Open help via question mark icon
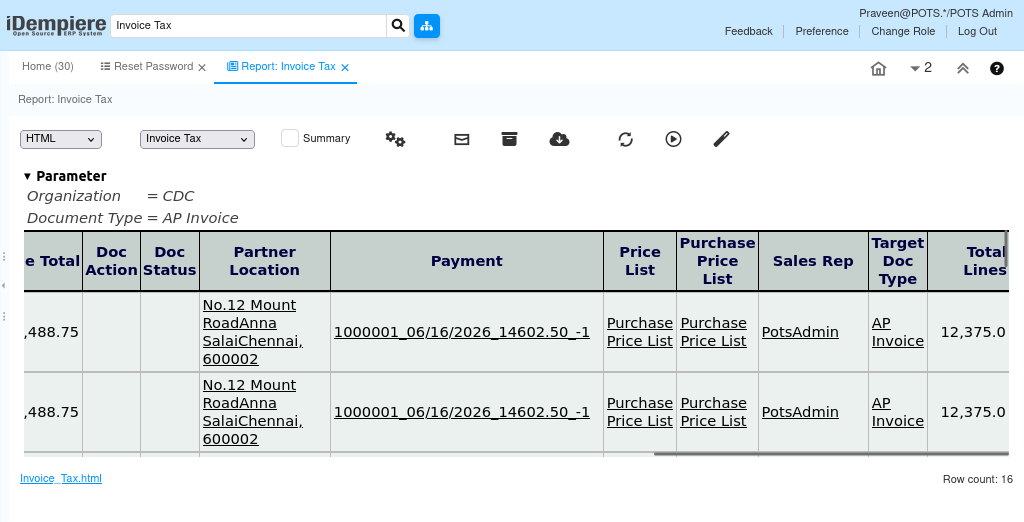 point(997,68)
